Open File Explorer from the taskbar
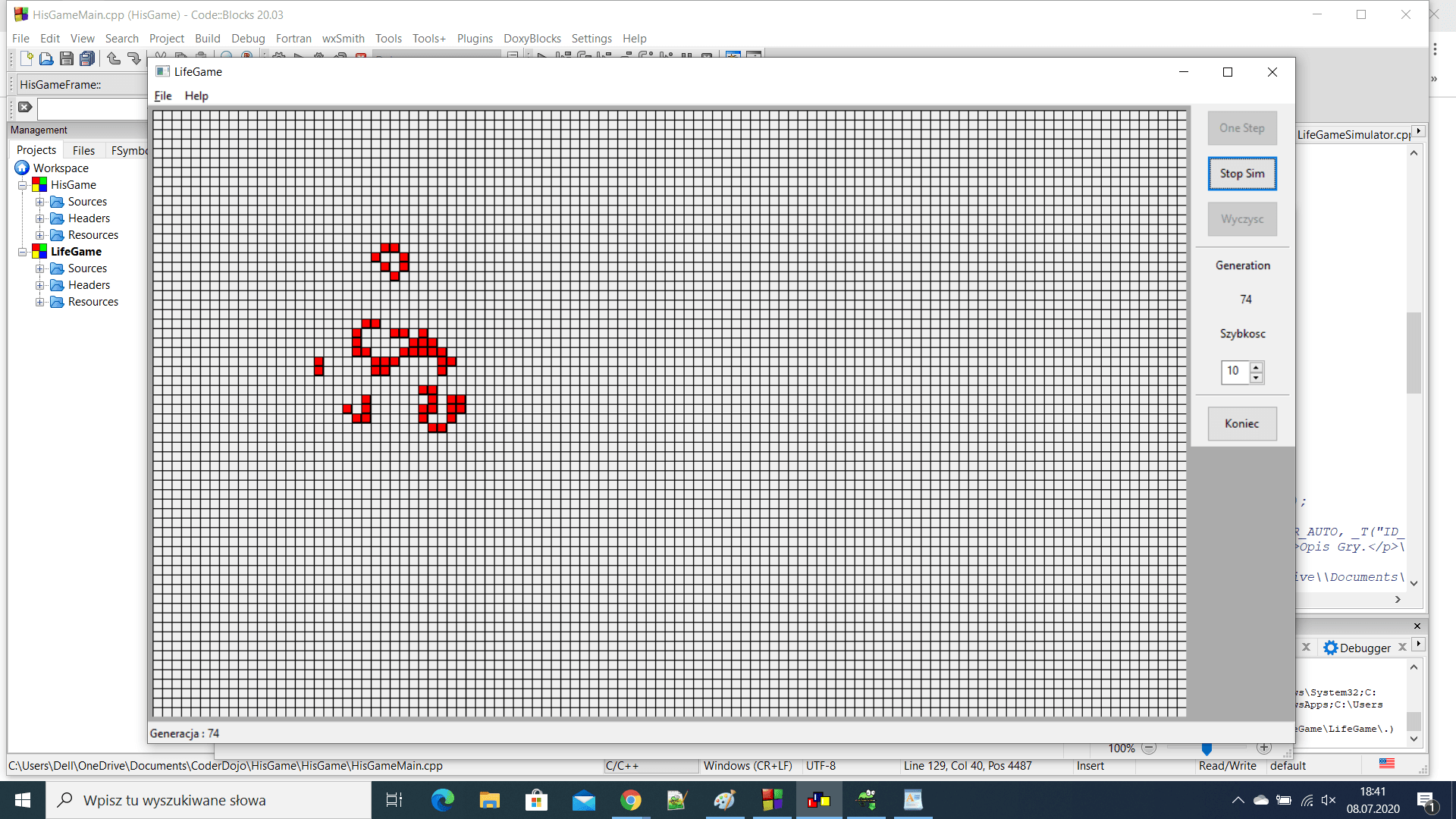 [490, 800]
